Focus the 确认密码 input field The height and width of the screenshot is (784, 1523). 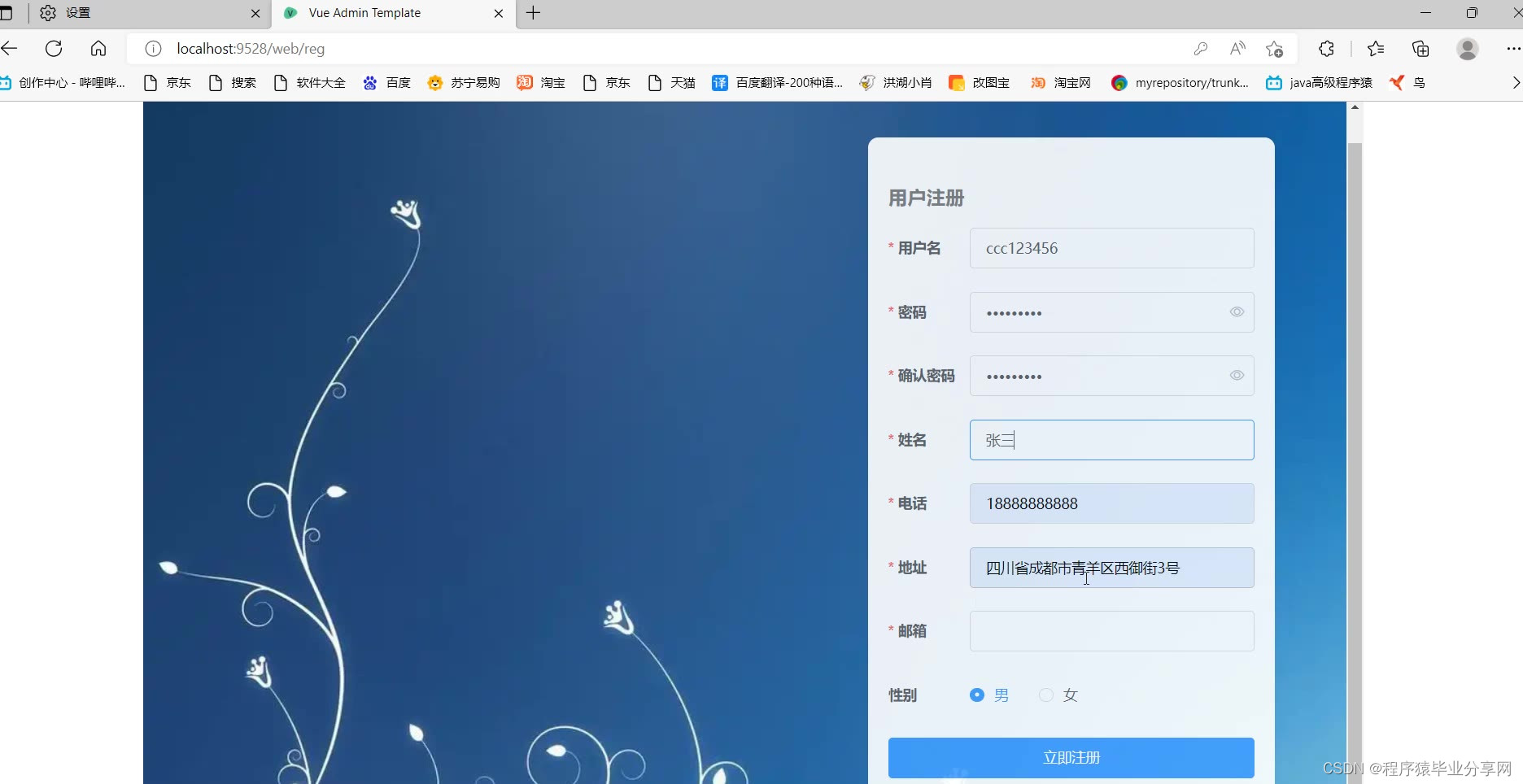(x=1112, y=376)
